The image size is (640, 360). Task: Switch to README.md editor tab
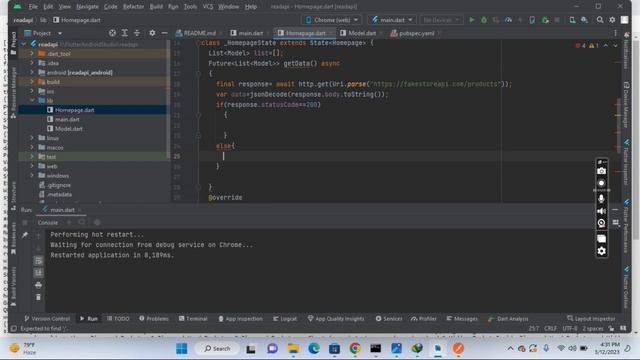click(200, 33)
